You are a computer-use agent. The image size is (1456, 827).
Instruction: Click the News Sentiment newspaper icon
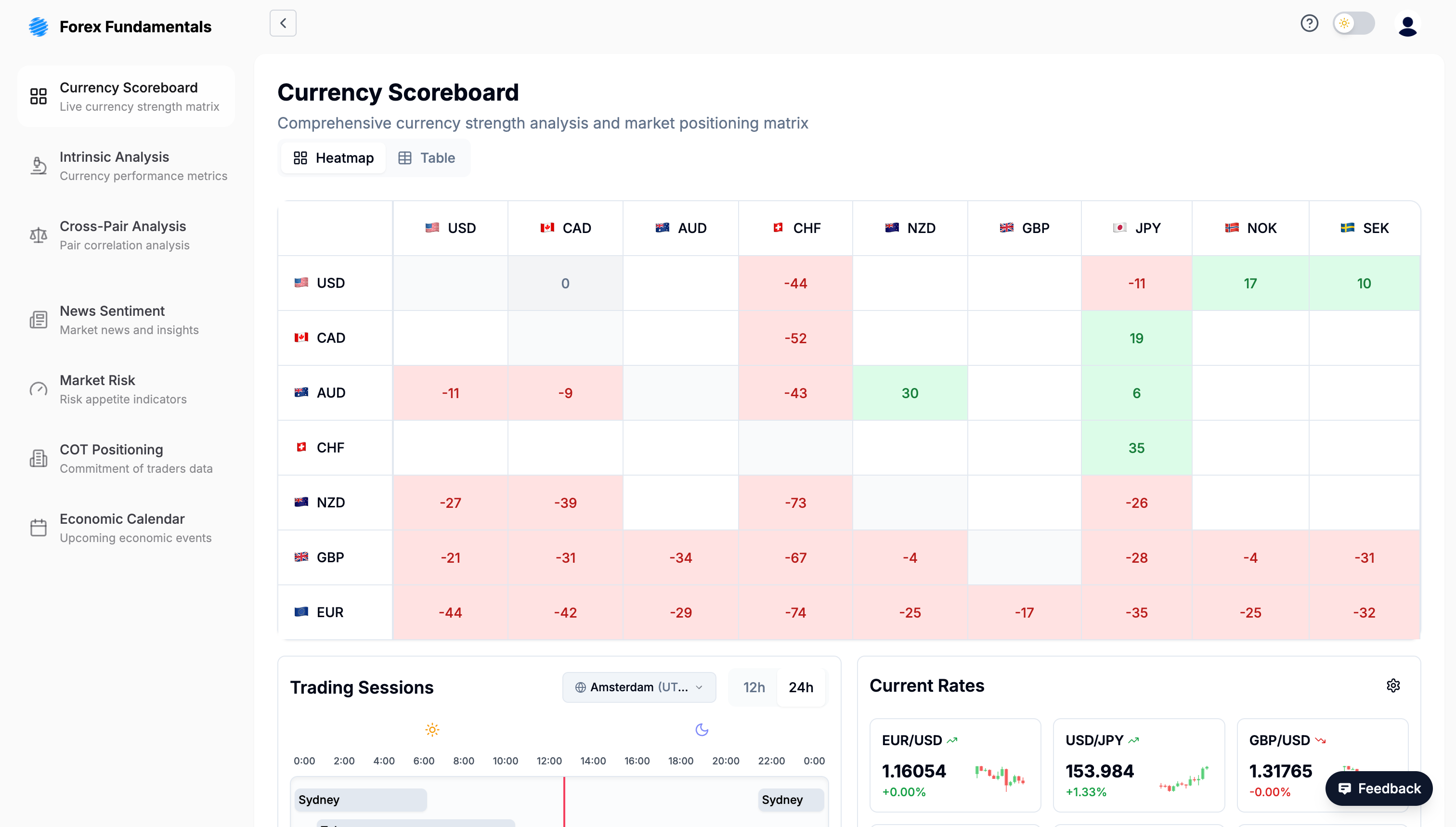pos(38,319)
